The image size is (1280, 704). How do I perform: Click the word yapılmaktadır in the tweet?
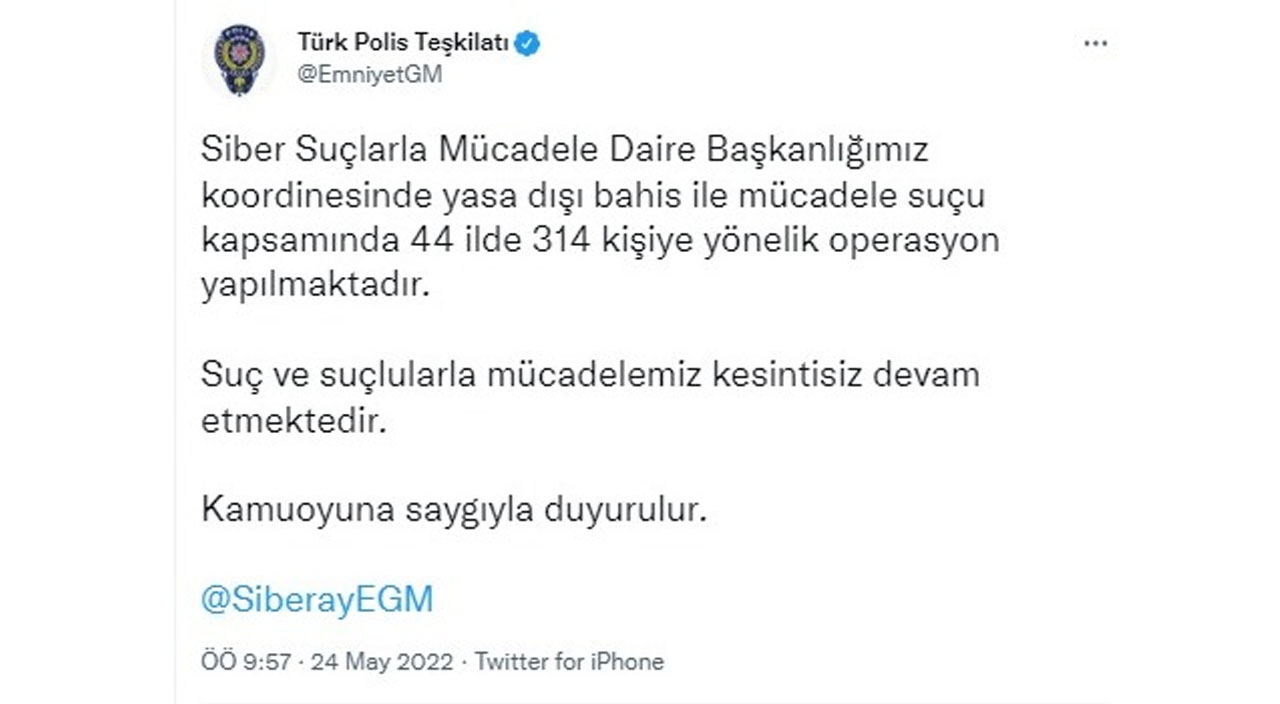point(315,286)
